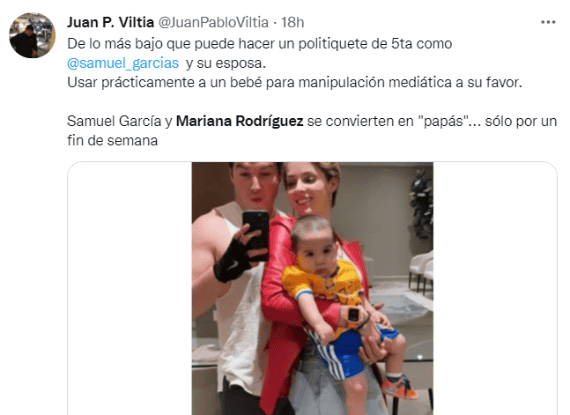
Task: Click the @JuanPabloViltia handle
Action: point(213,22)
